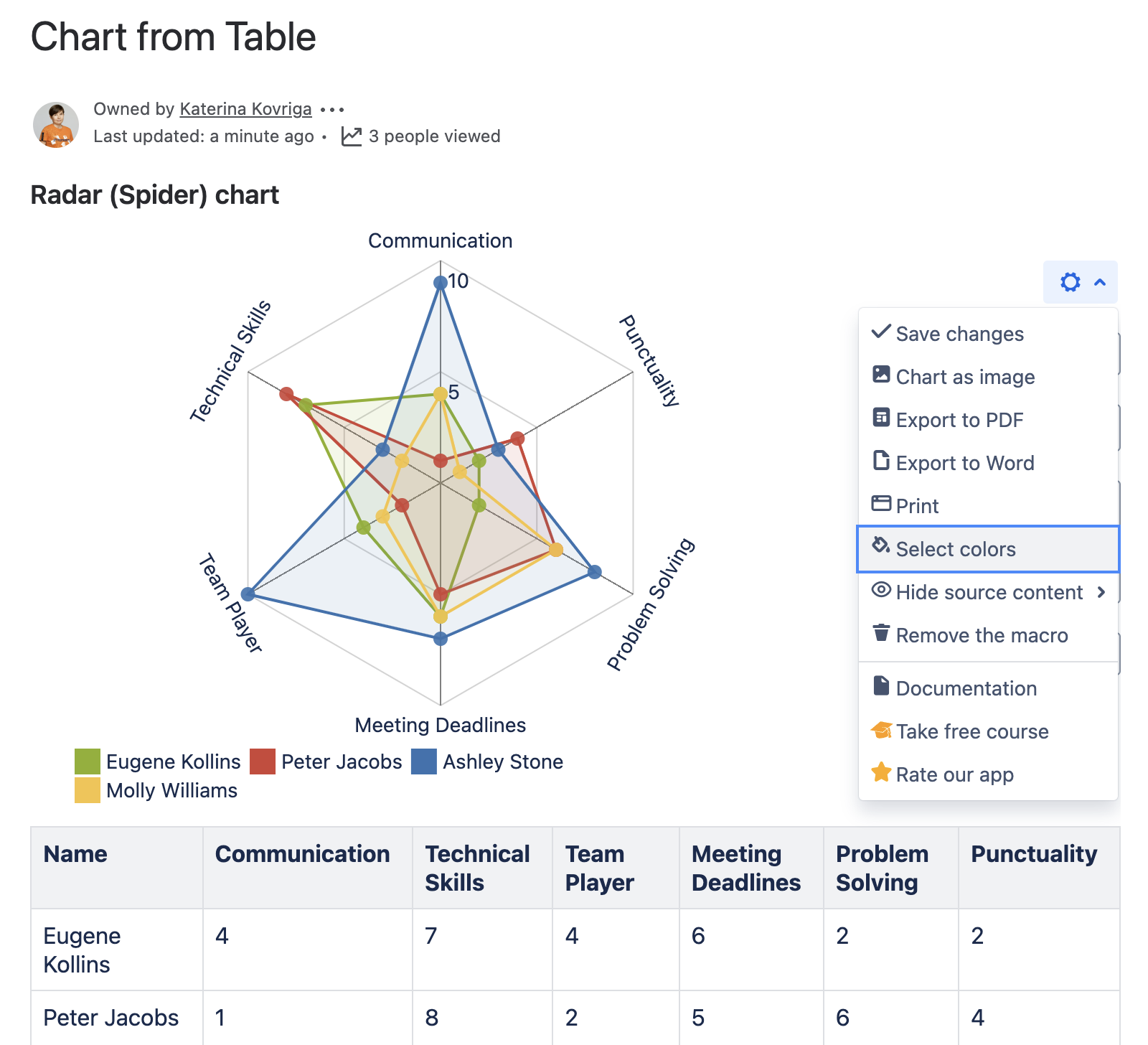Click the paint bucket Select colors icon
This screenshot has width=1148, height=1045.
881,546
